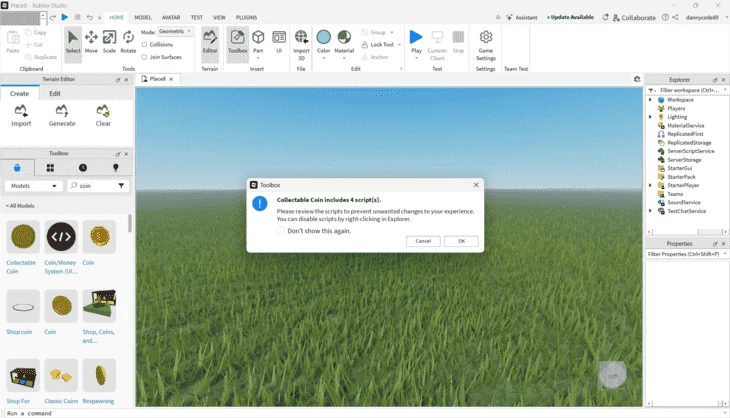Viewport: 730px width, 418px height.
Task: Open the Color dropdown arrow
Action: click(x=324, y=58)
